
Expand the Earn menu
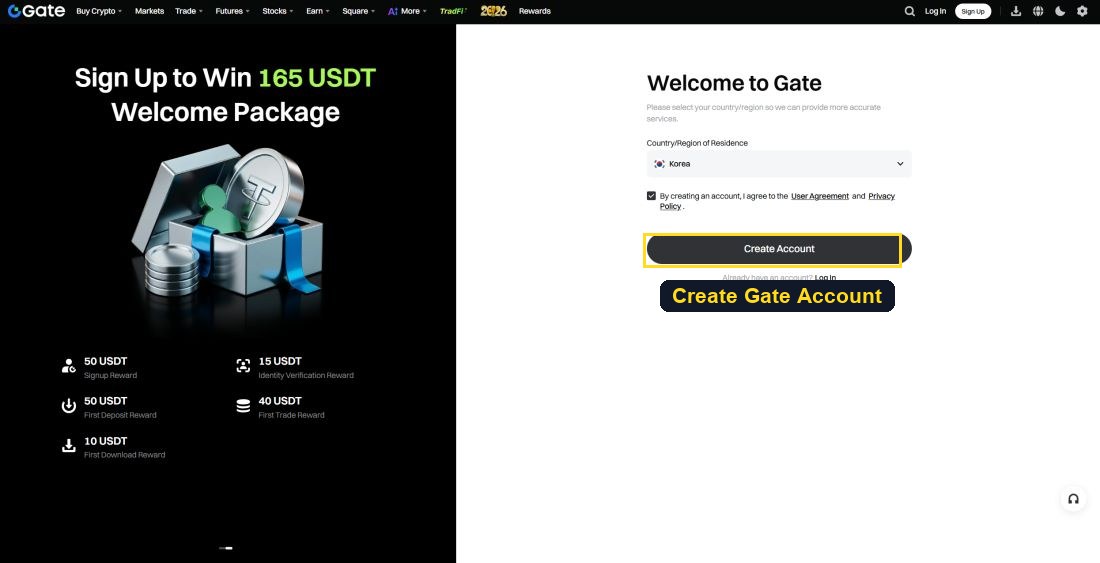pyautogui.click(x=318, y=11)
